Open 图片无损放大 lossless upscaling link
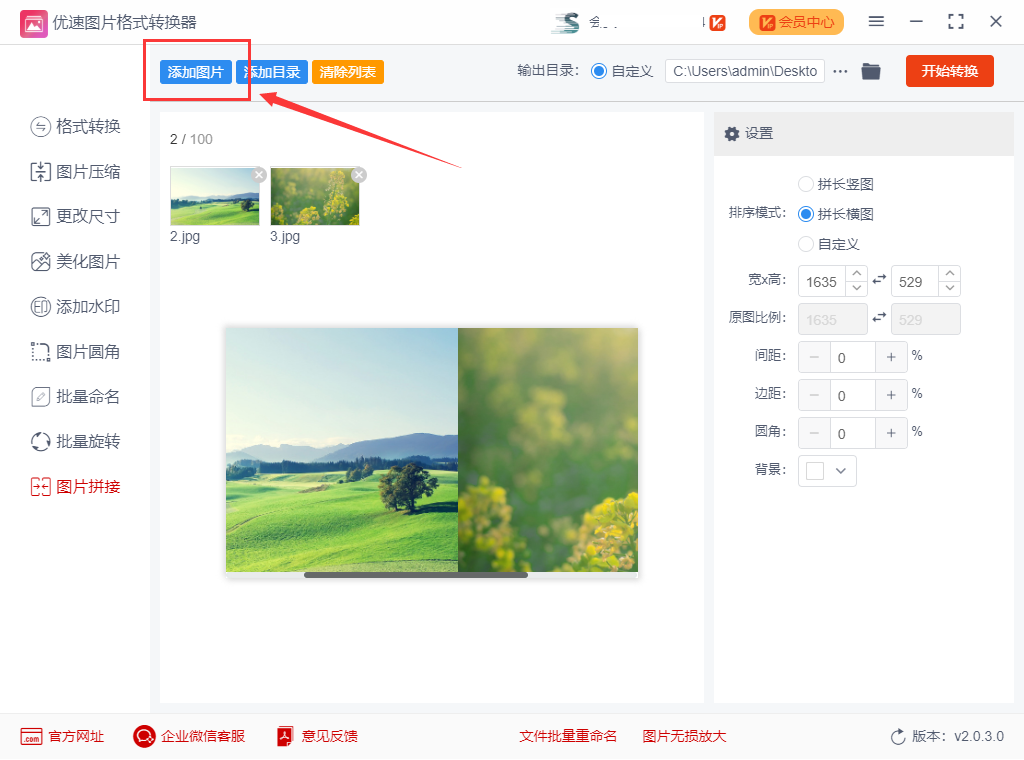 [684, 736]
